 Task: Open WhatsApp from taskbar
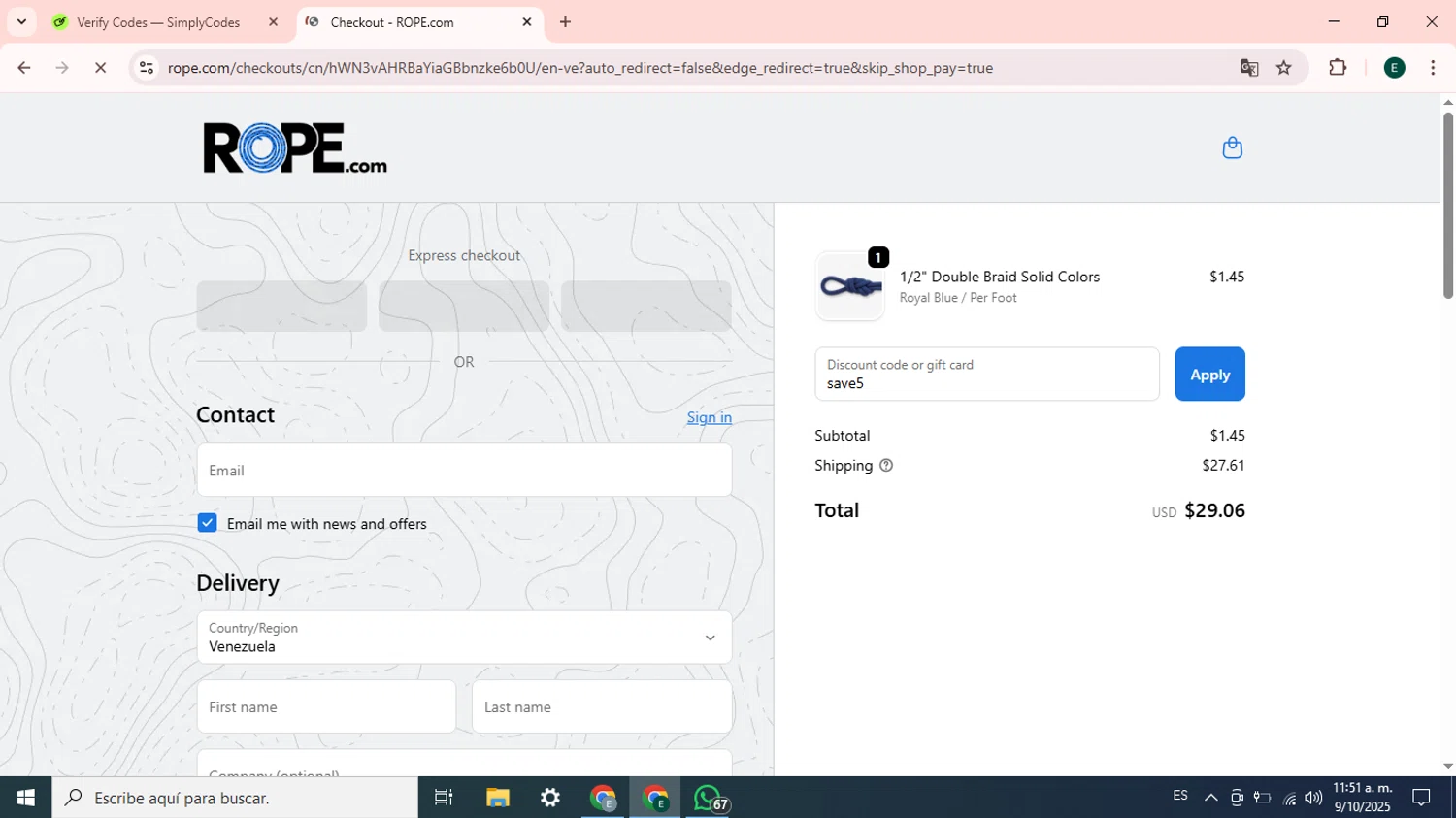tap(709, 798)
